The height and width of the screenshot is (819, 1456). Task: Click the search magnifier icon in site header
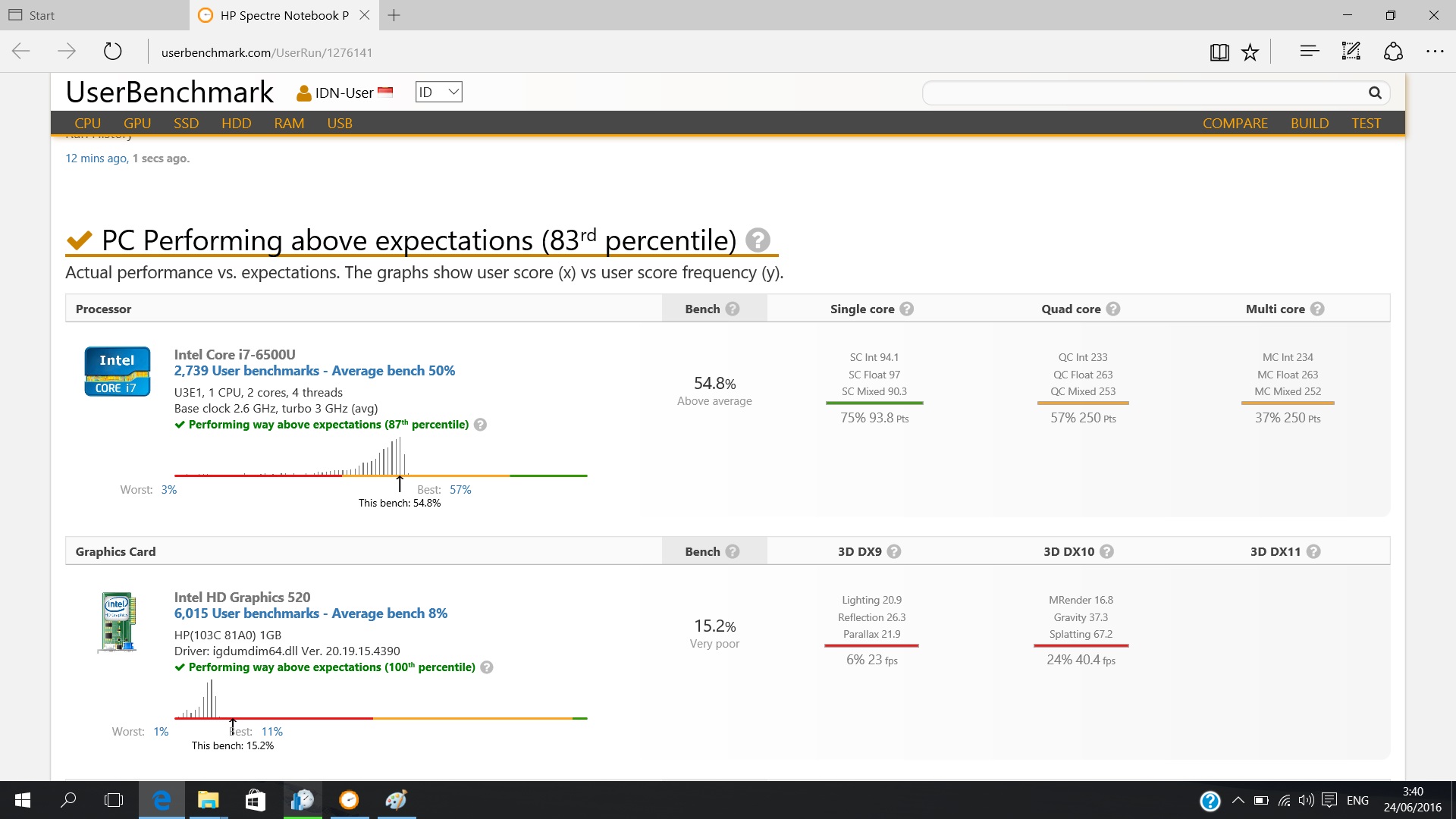[1375, 93]
